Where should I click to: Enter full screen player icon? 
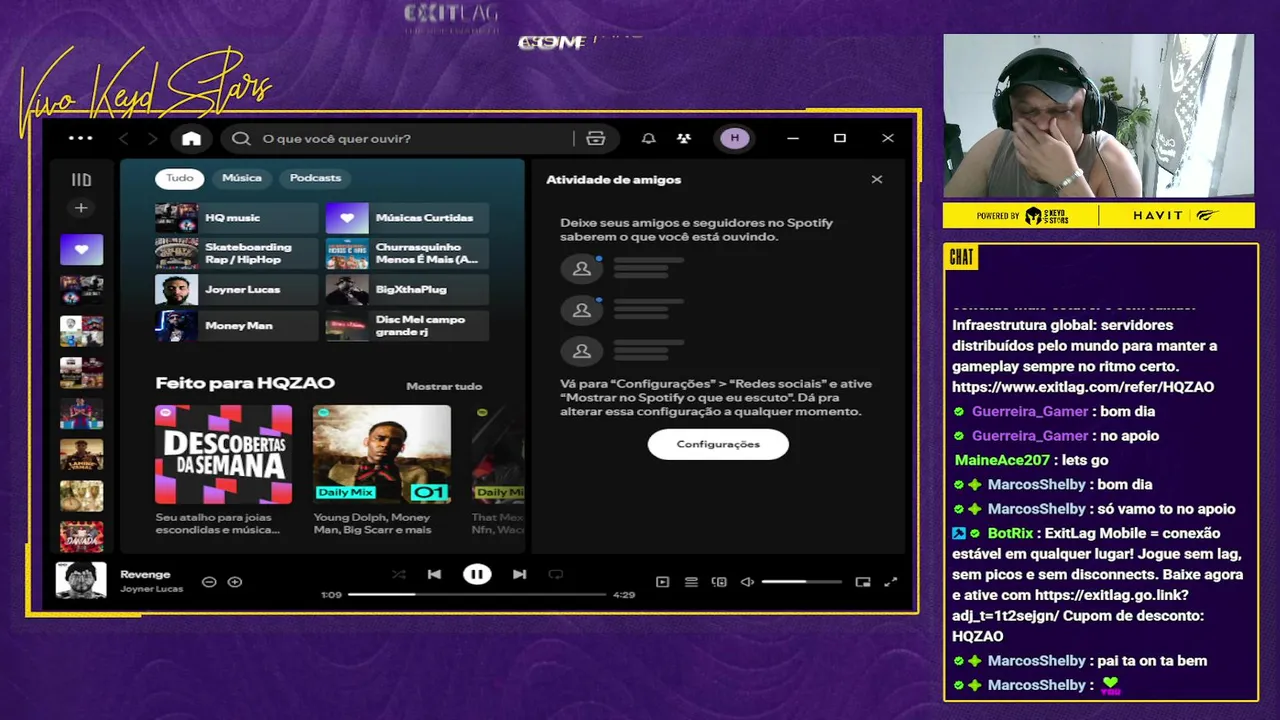coord(891,582)
